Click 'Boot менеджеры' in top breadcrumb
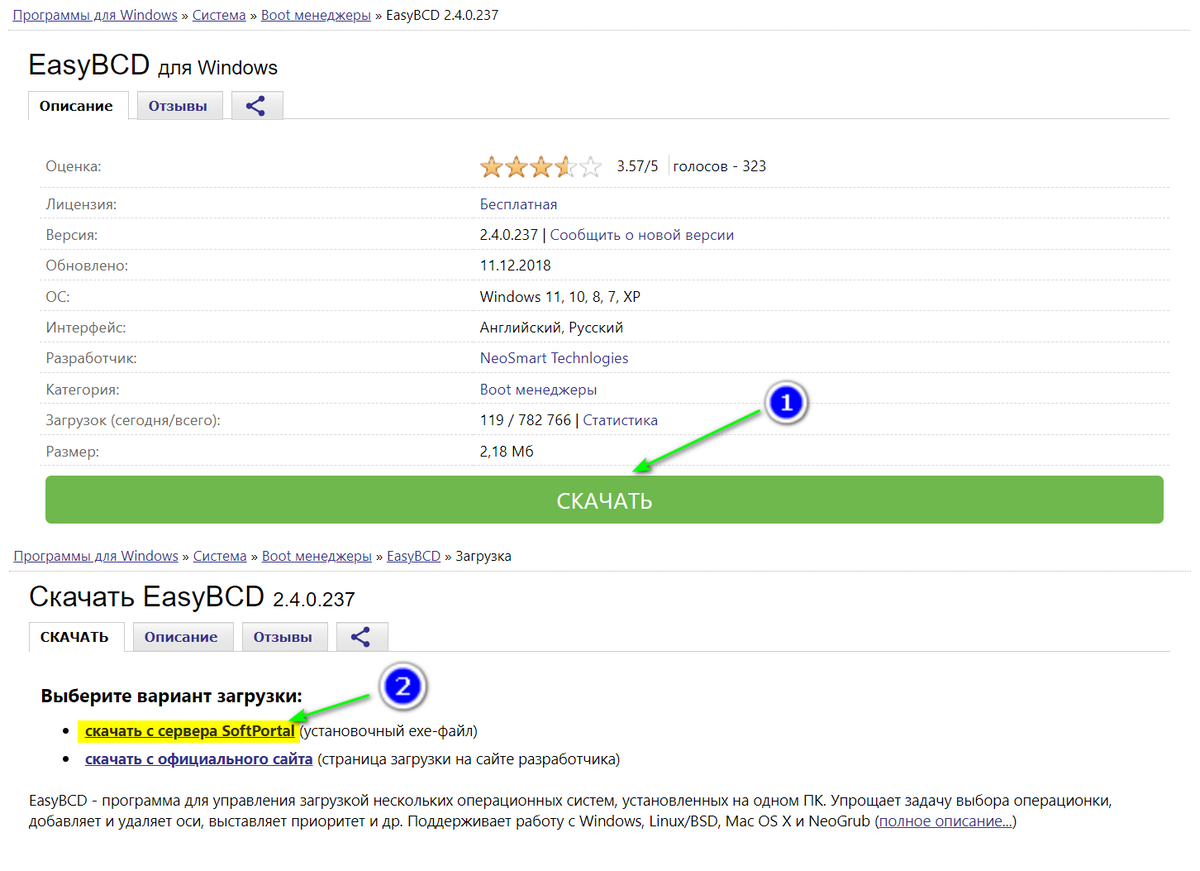Screen dimensions: 1200x871 317,16
